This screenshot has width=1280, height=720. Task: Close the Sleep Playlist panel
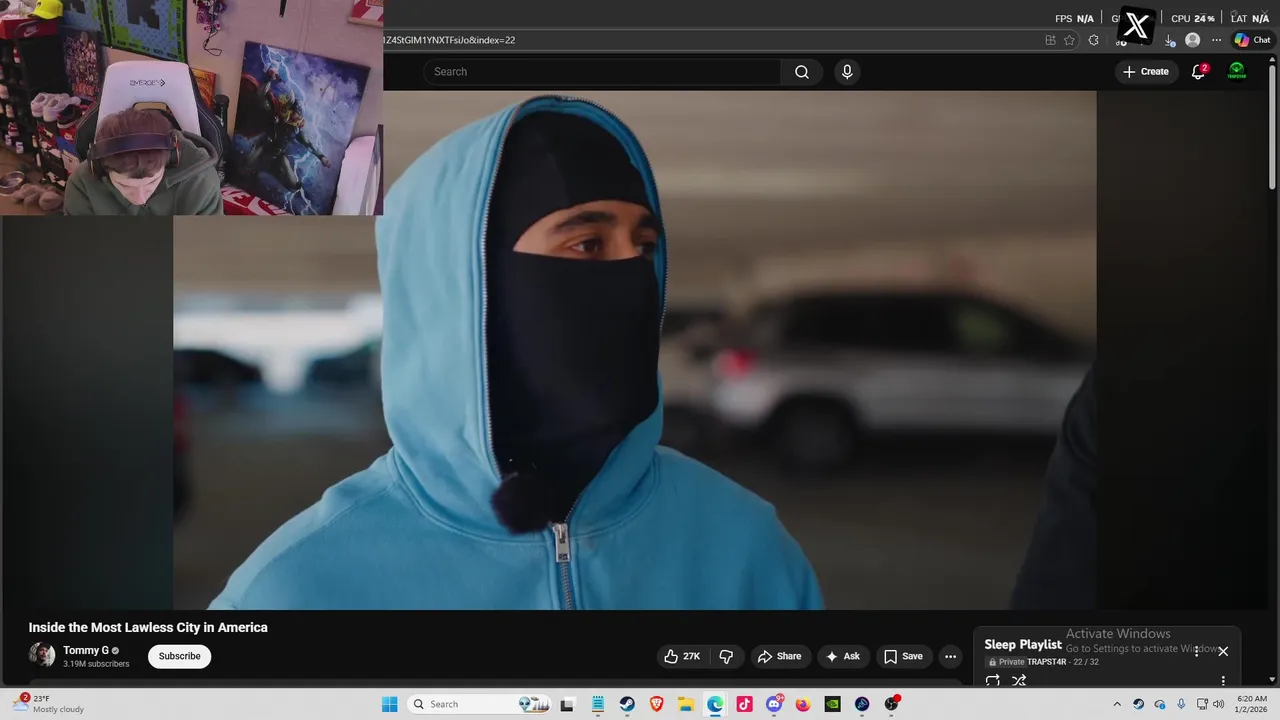pos(1222,651)
